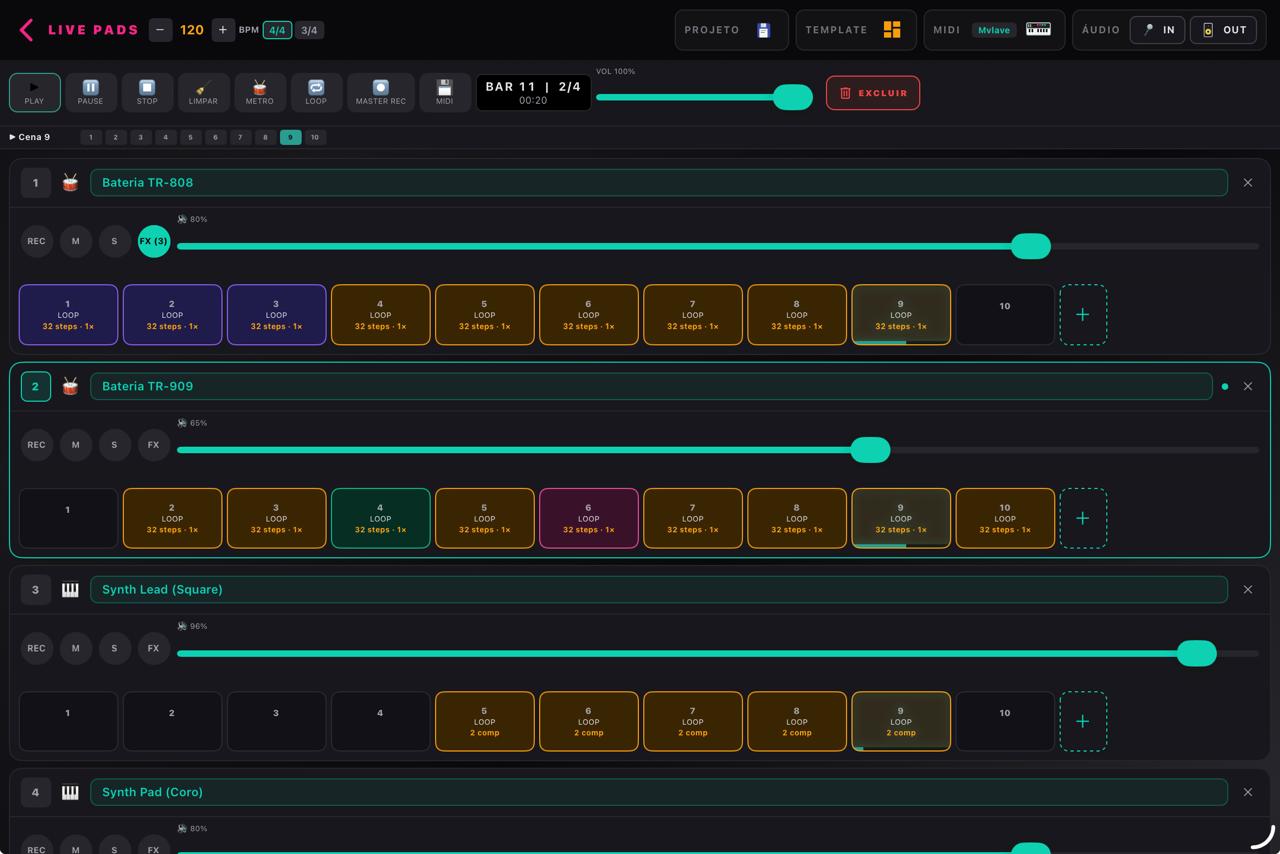Add a new pad to Synth Lead track
1280x854 pixels.
pos(1083,721)
